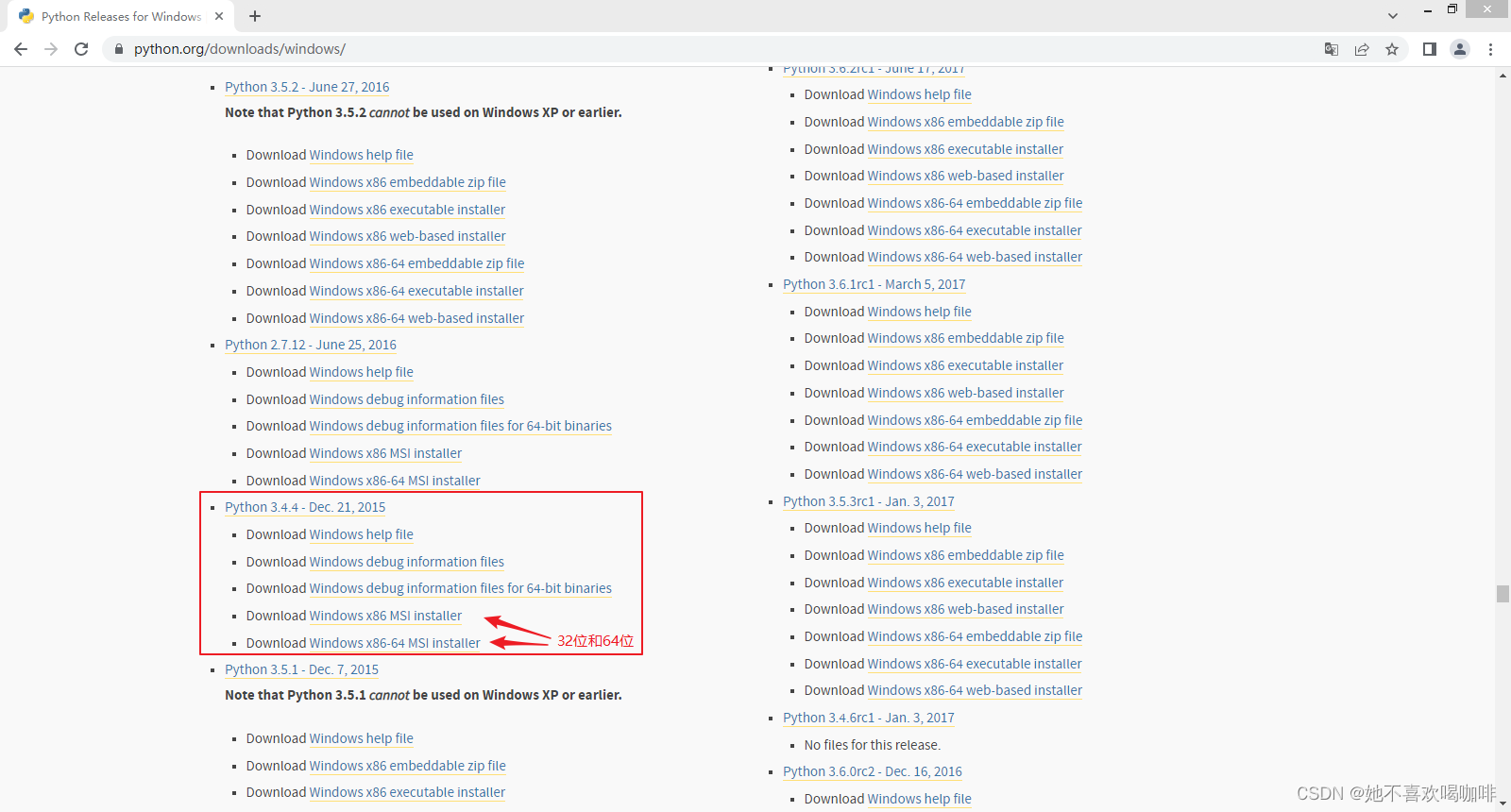Translate this page icon
This screenshot has height=812, width=1511.
coord(1332,49)
